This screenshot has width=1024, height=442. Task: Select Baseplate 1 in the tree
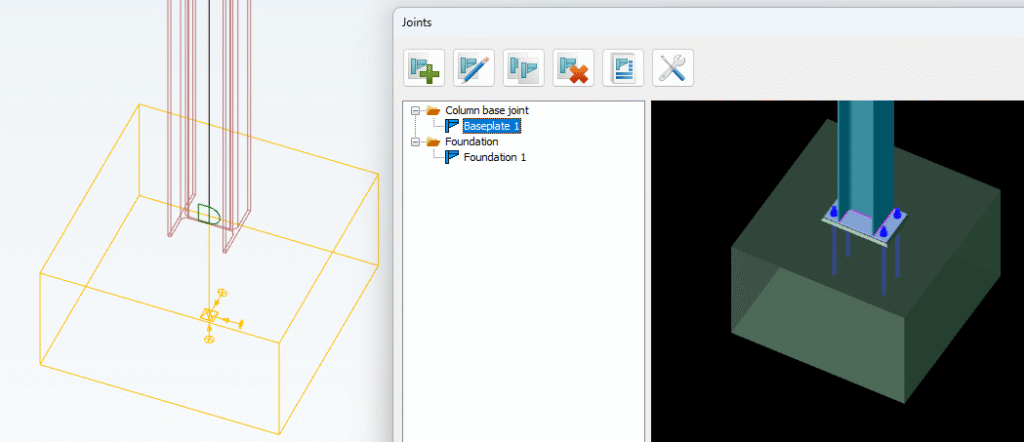coord(492,126)
